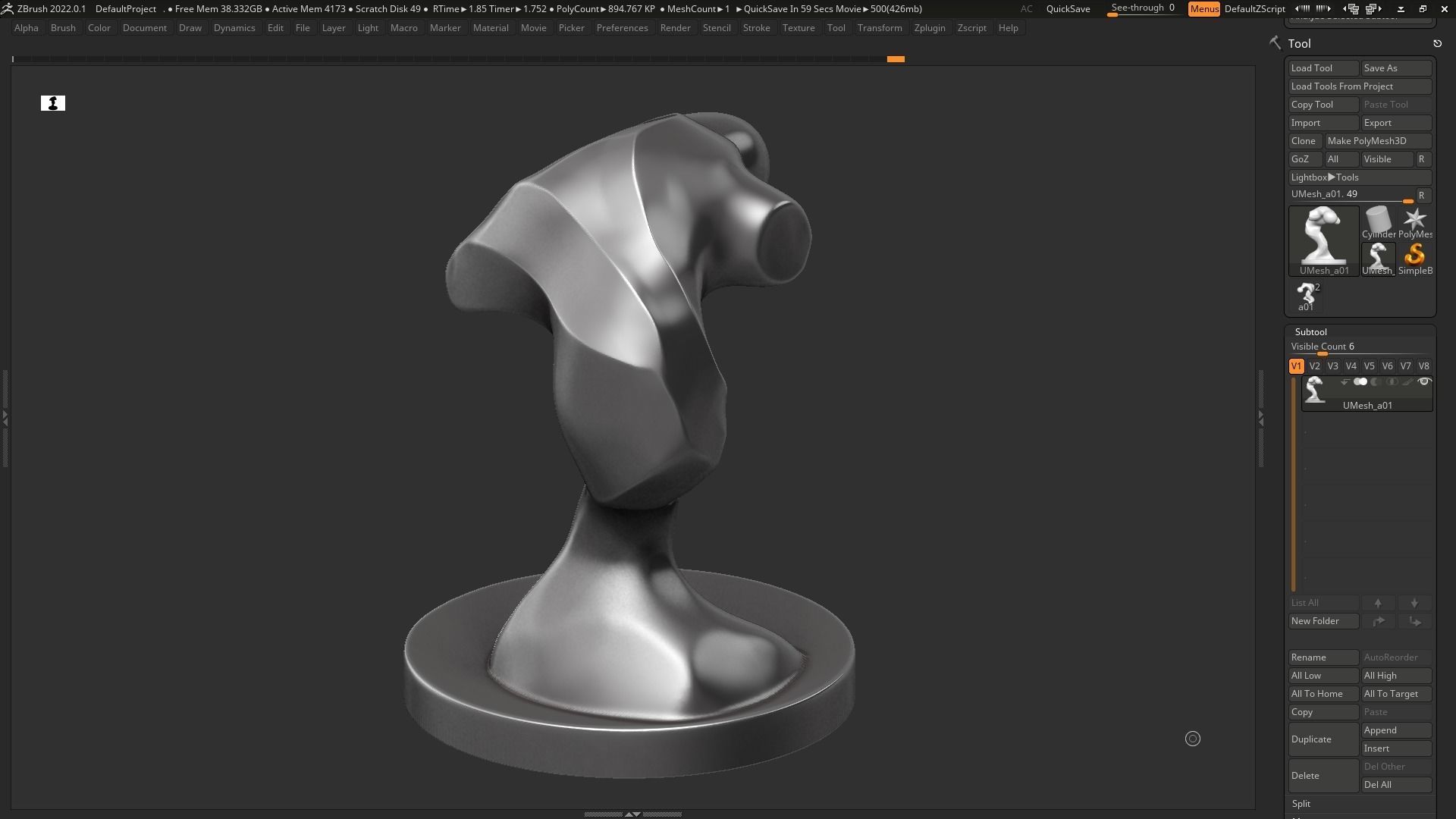Activate the V2 visibility set
This screenshot has width=1456, height=819.
pos(1314,366)
